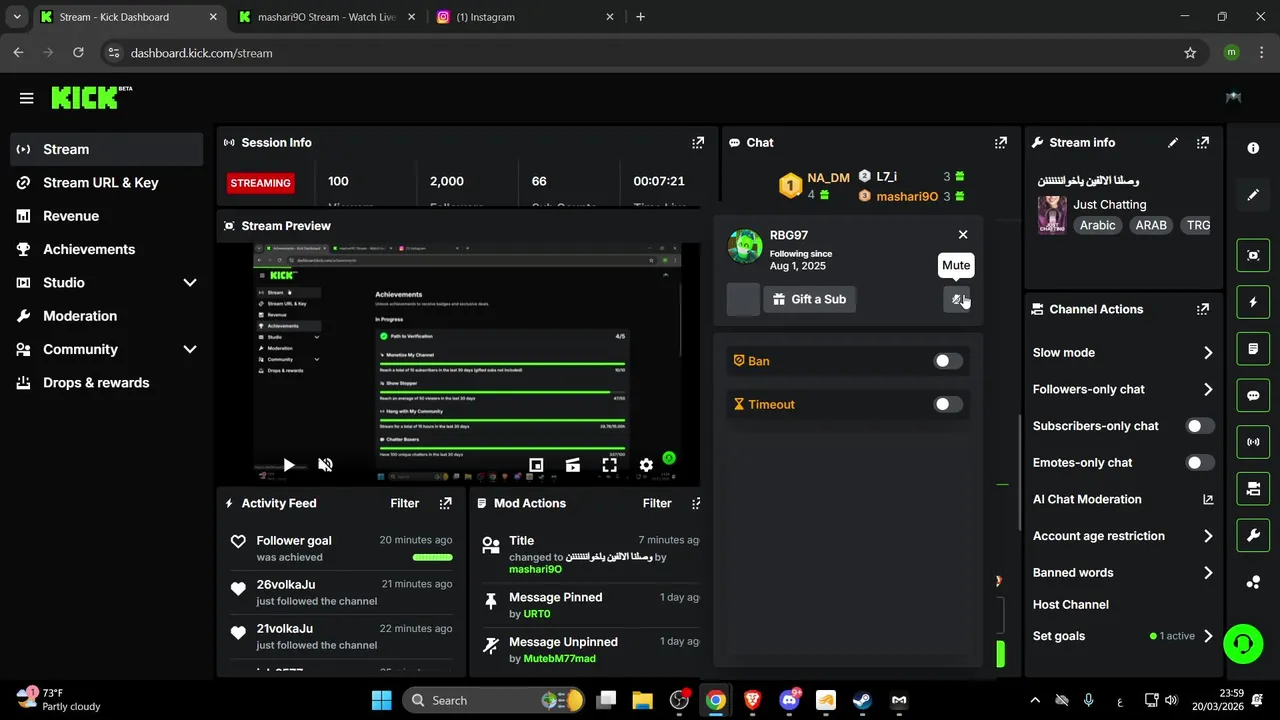This screenshot has width=1280, height=720.
Task: Unmute the stream preview audio
Action: pos(325,465)
